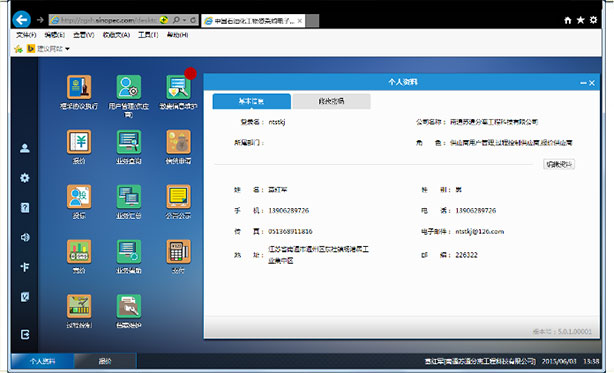Minimize the 个人资料 panel
The height and width of the screenshot is (373, 614).
point(583,83)
